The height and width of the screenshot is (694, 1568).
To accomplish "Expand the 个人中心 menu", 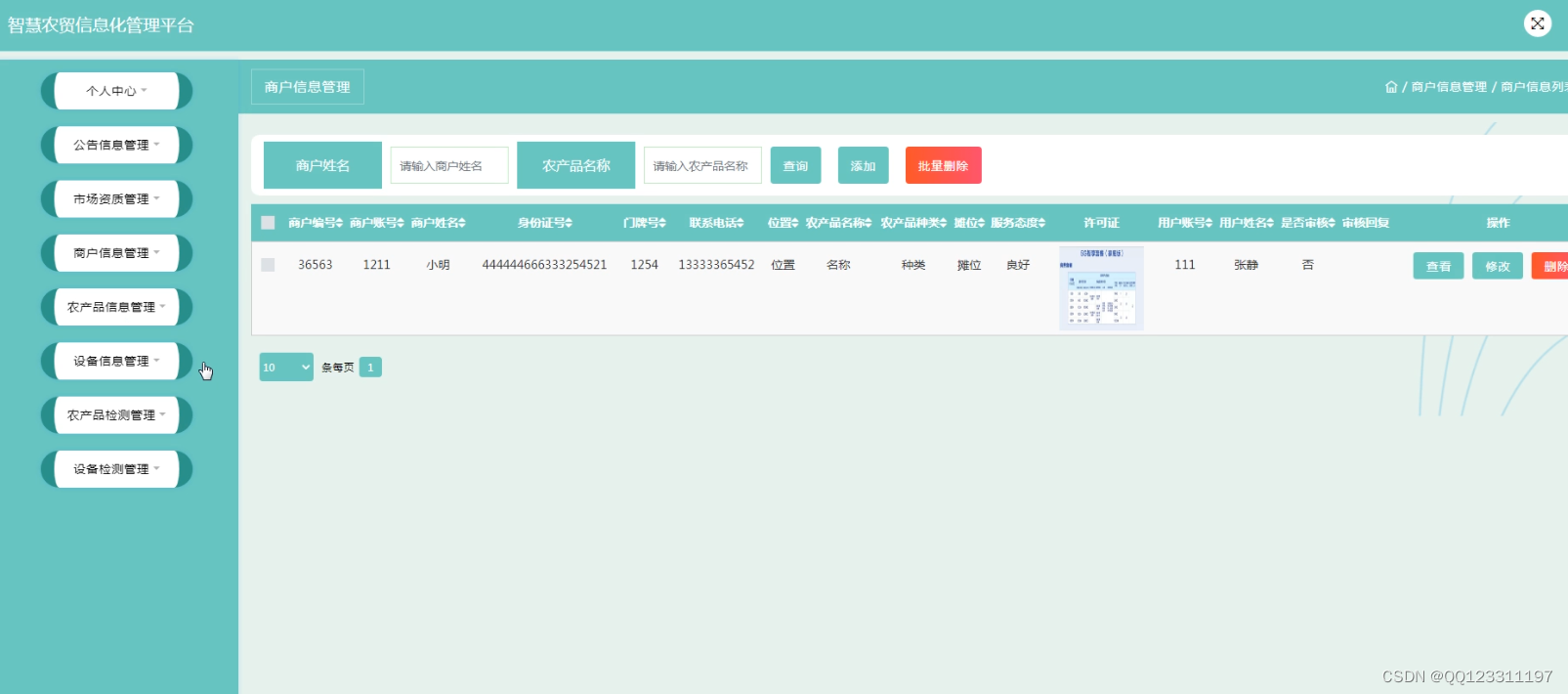I will 116,91.
